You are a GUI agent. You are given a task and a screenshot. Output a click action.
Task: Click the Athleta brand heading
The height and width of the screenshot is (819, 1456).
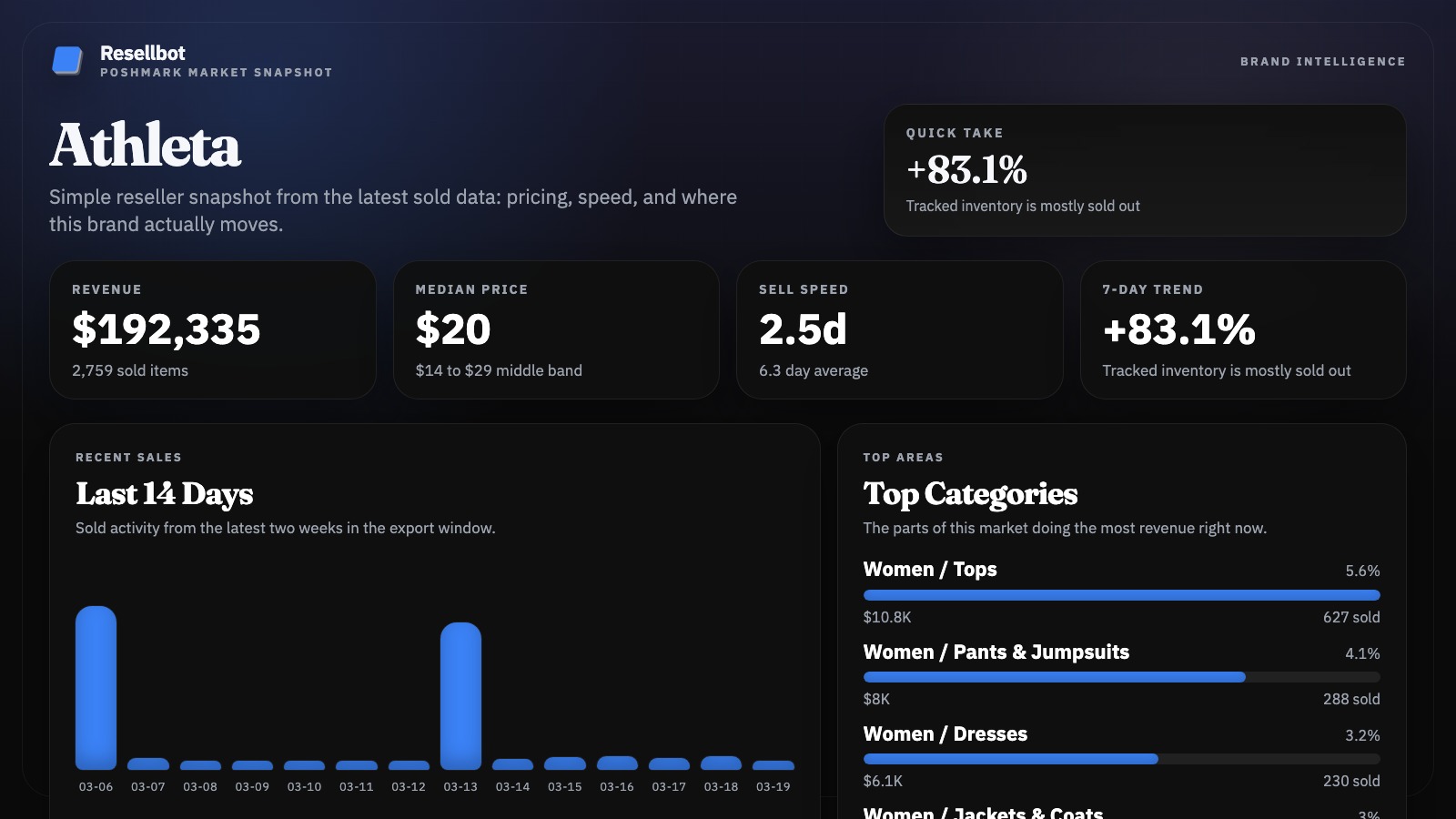(x=146, y=146)
